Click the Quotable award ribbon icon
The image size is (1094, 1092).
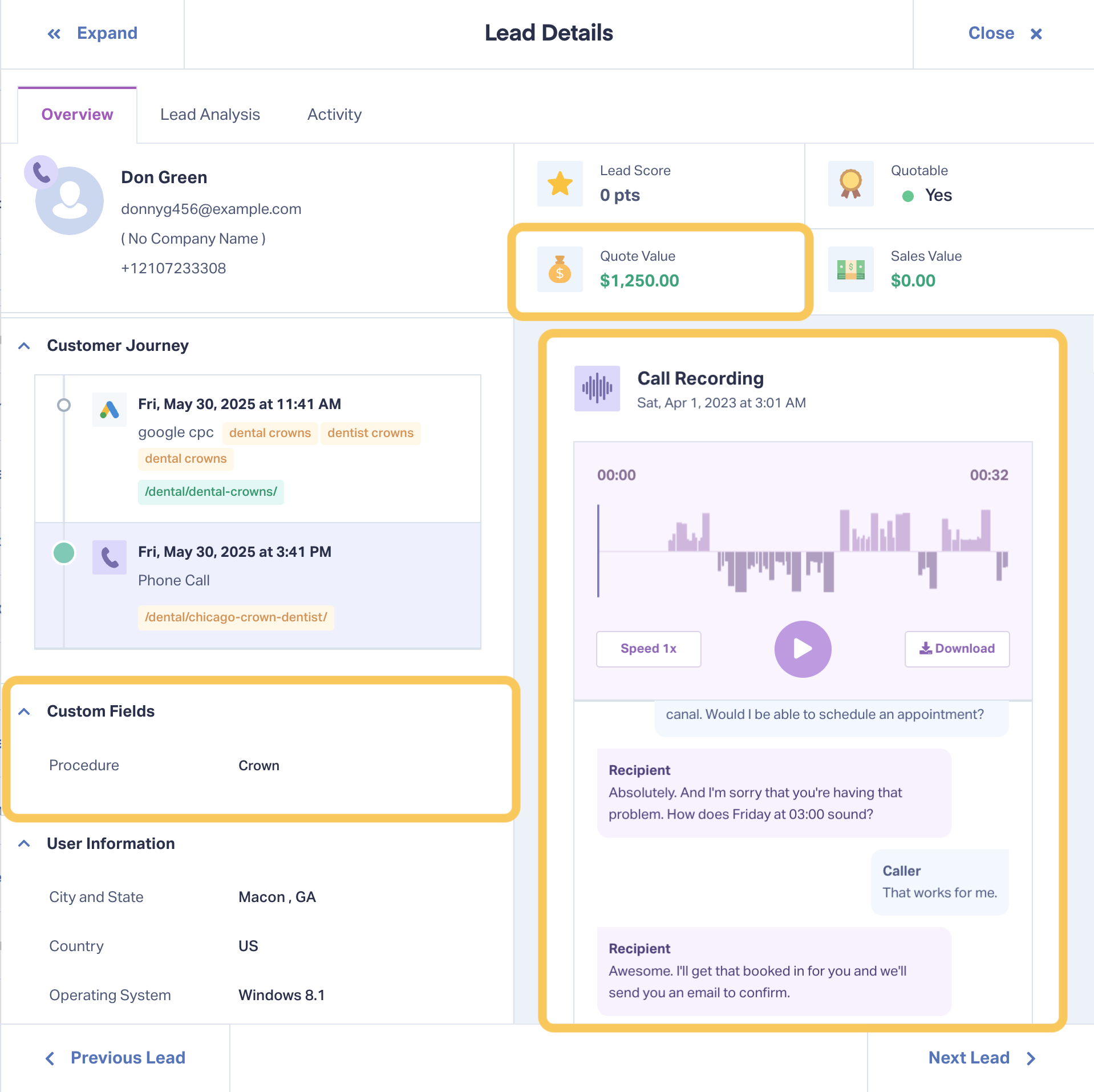click(x=850, y=184)
